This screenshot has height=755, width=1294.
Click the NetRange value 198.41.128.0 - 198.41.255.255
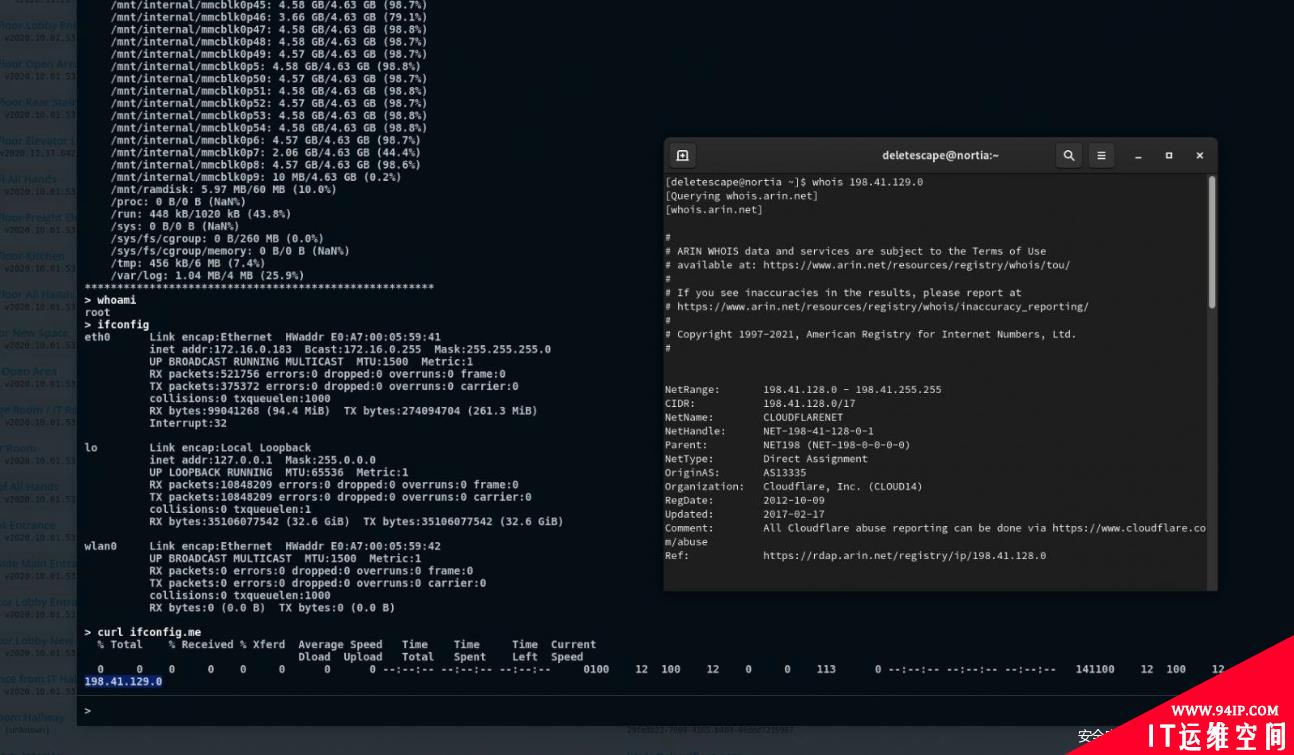pyautogui.click(x=852, y=390)
